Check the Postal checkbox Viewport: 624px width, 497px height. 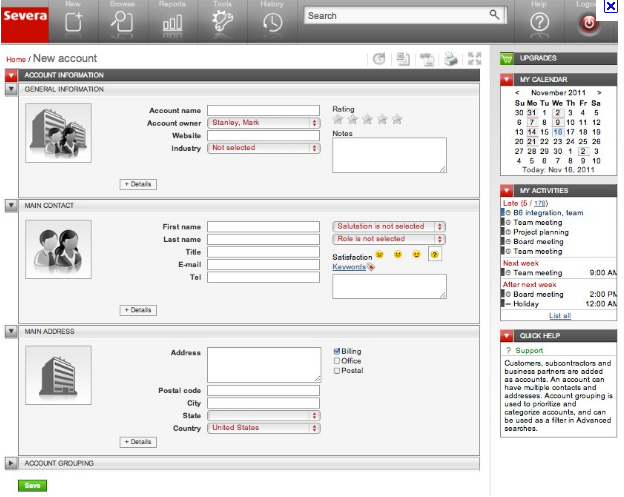point(337,370)
